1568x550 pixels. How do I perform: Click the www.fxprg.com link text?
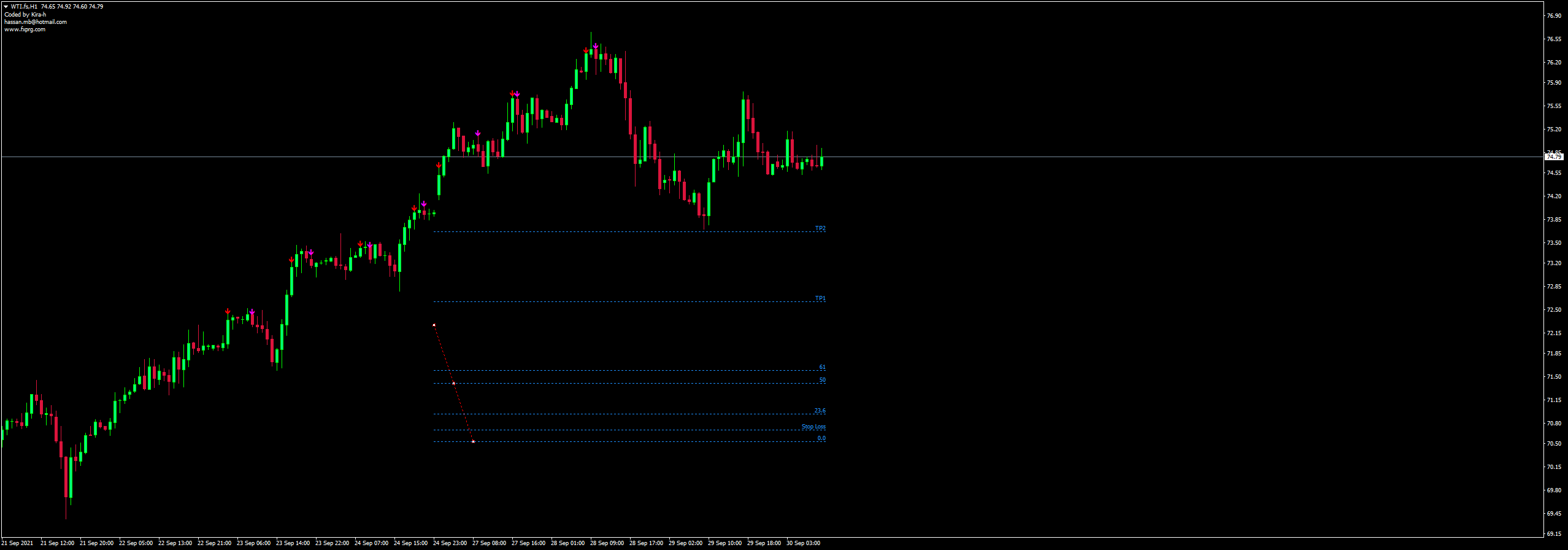pos(25,29)
